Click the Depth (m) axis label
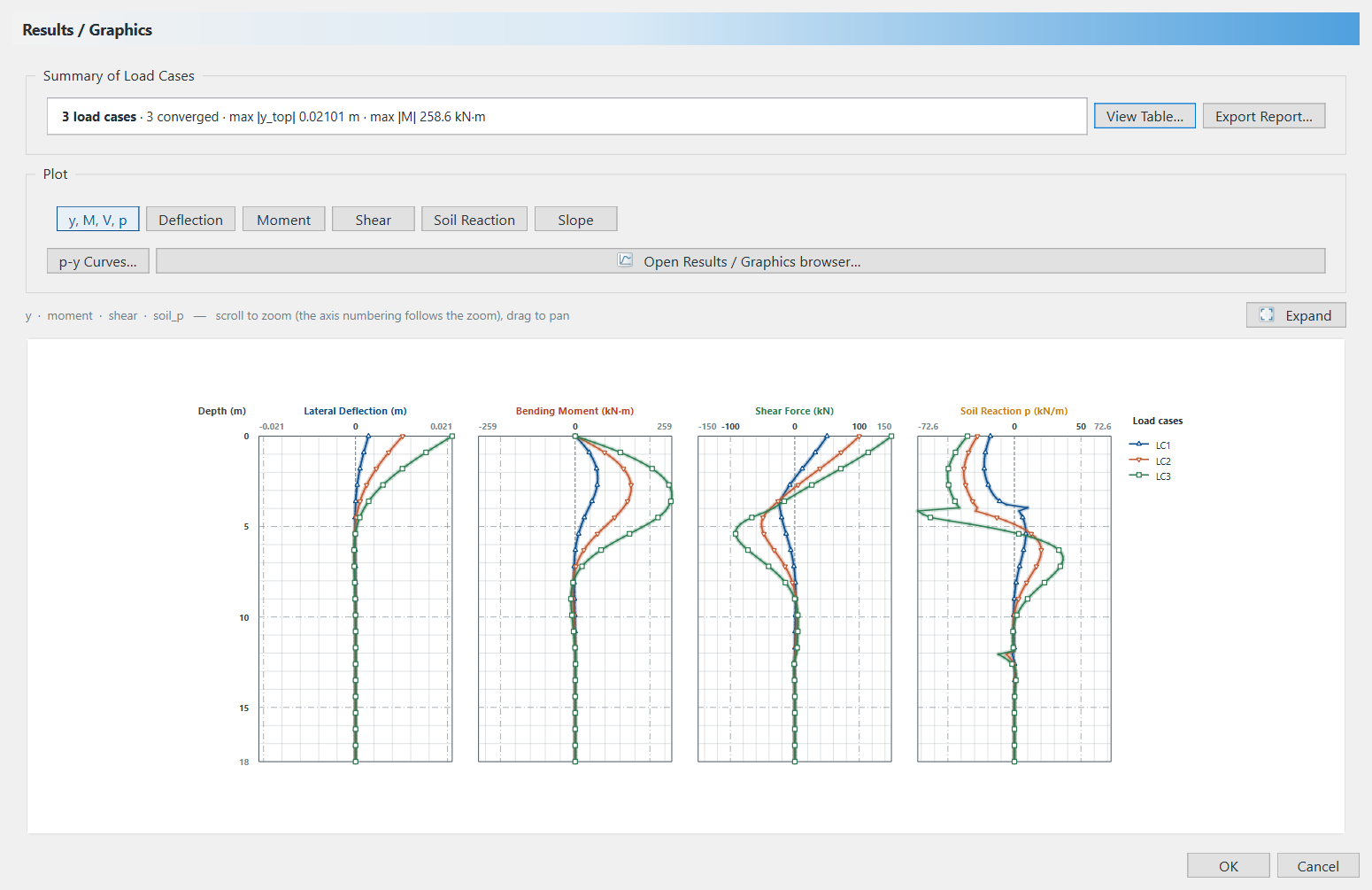This screenshot has height=890, width=1372. coord(222,411)
